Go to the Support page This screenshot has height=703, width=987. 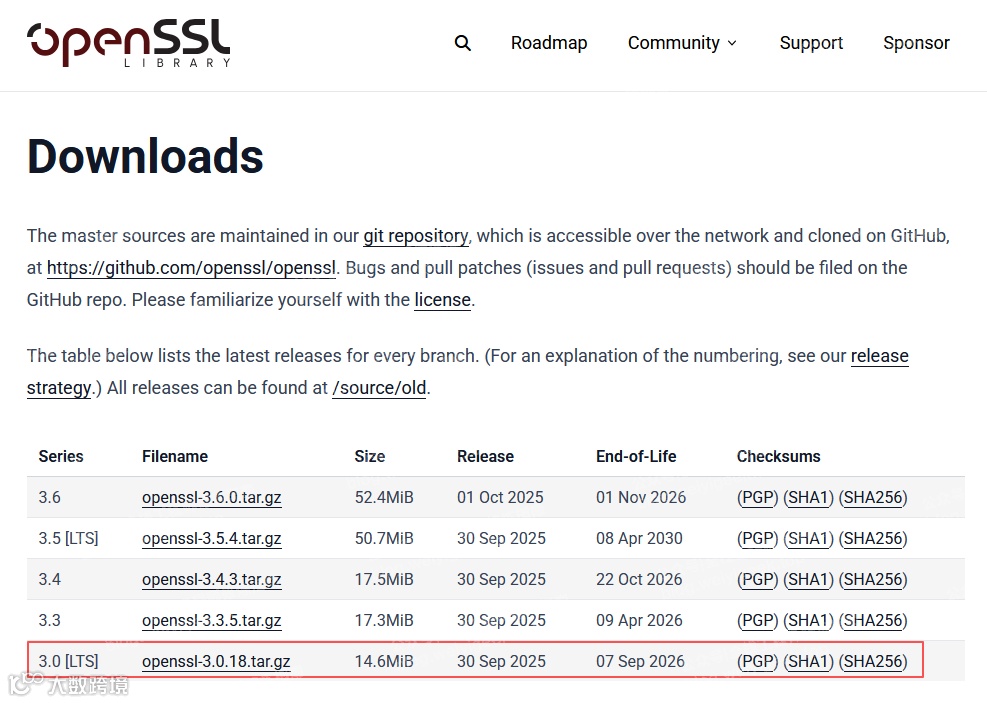(x=811, y=43)
